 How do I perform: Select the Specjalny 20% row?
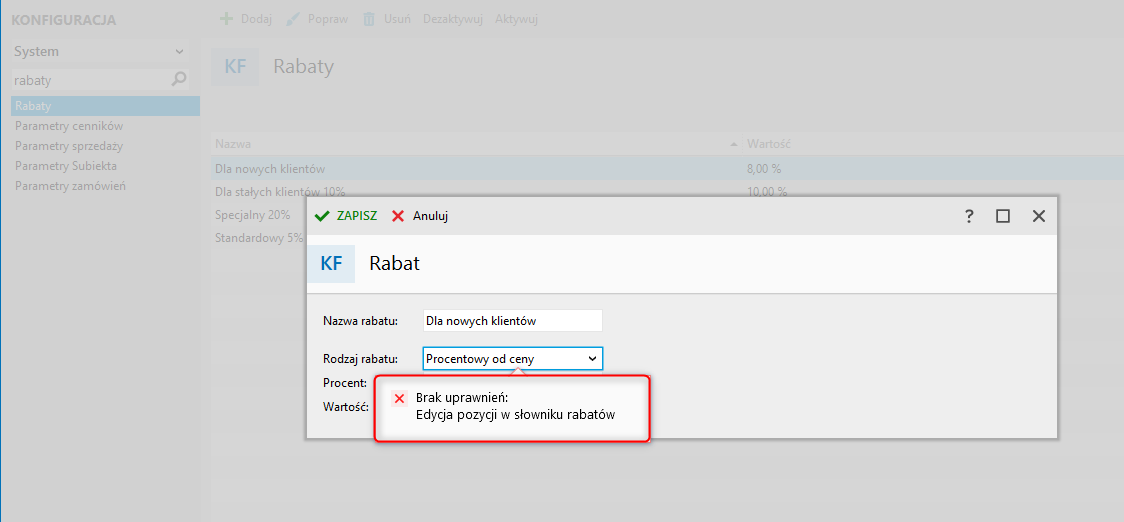[x=252, y=215]
